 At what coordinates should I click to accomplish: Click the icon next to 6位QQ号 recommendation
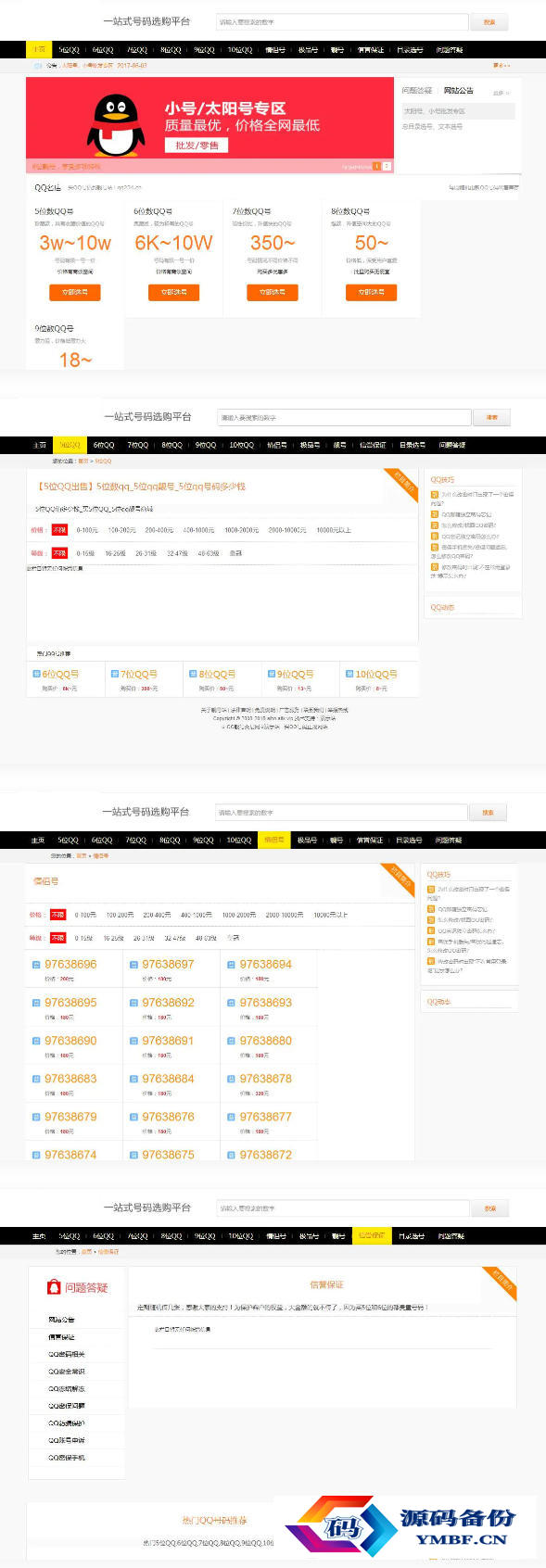tap(36, 675)
